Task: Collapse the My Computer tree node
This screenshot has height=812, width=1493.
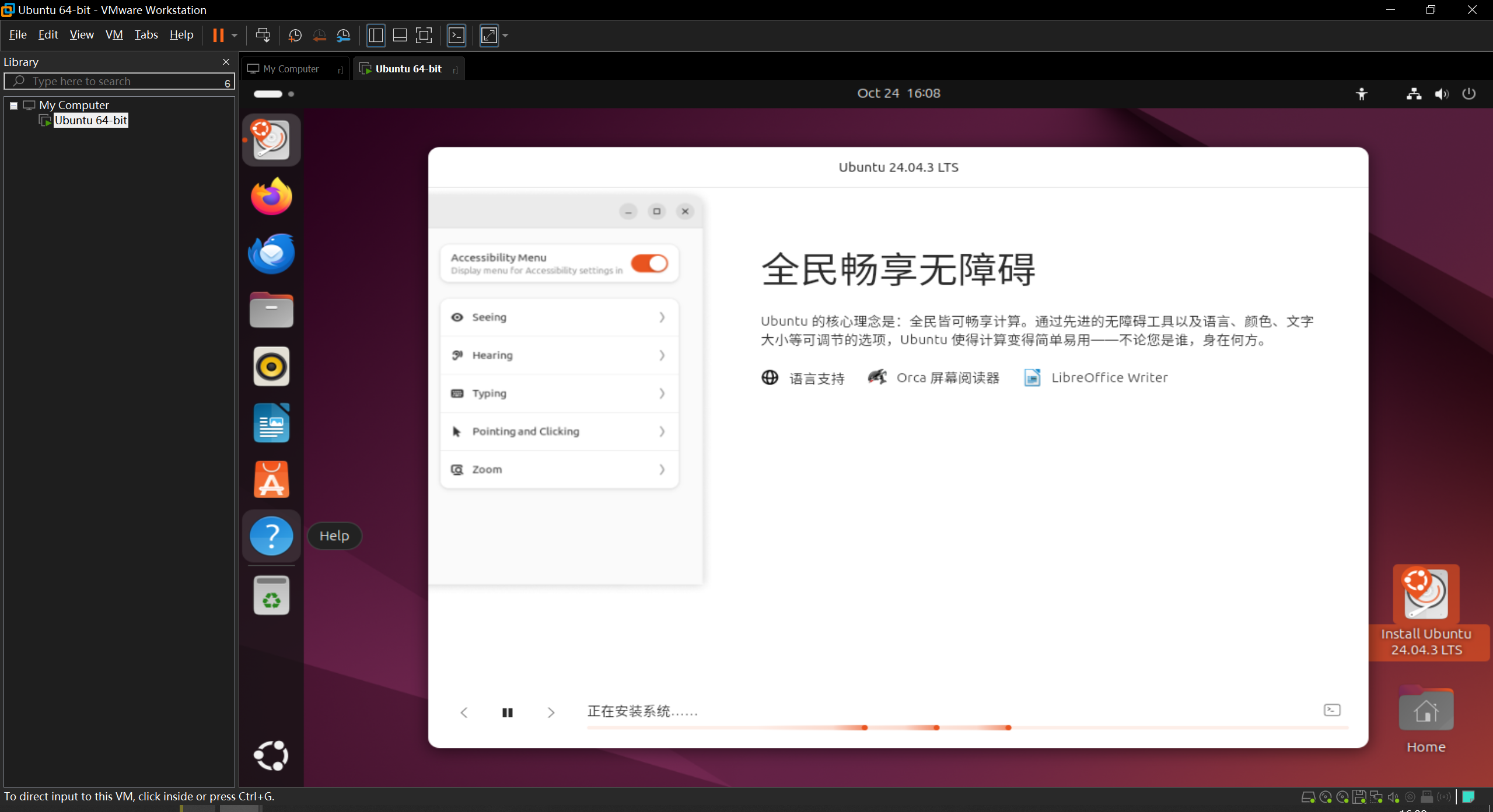Action: (x=13, y=106)
